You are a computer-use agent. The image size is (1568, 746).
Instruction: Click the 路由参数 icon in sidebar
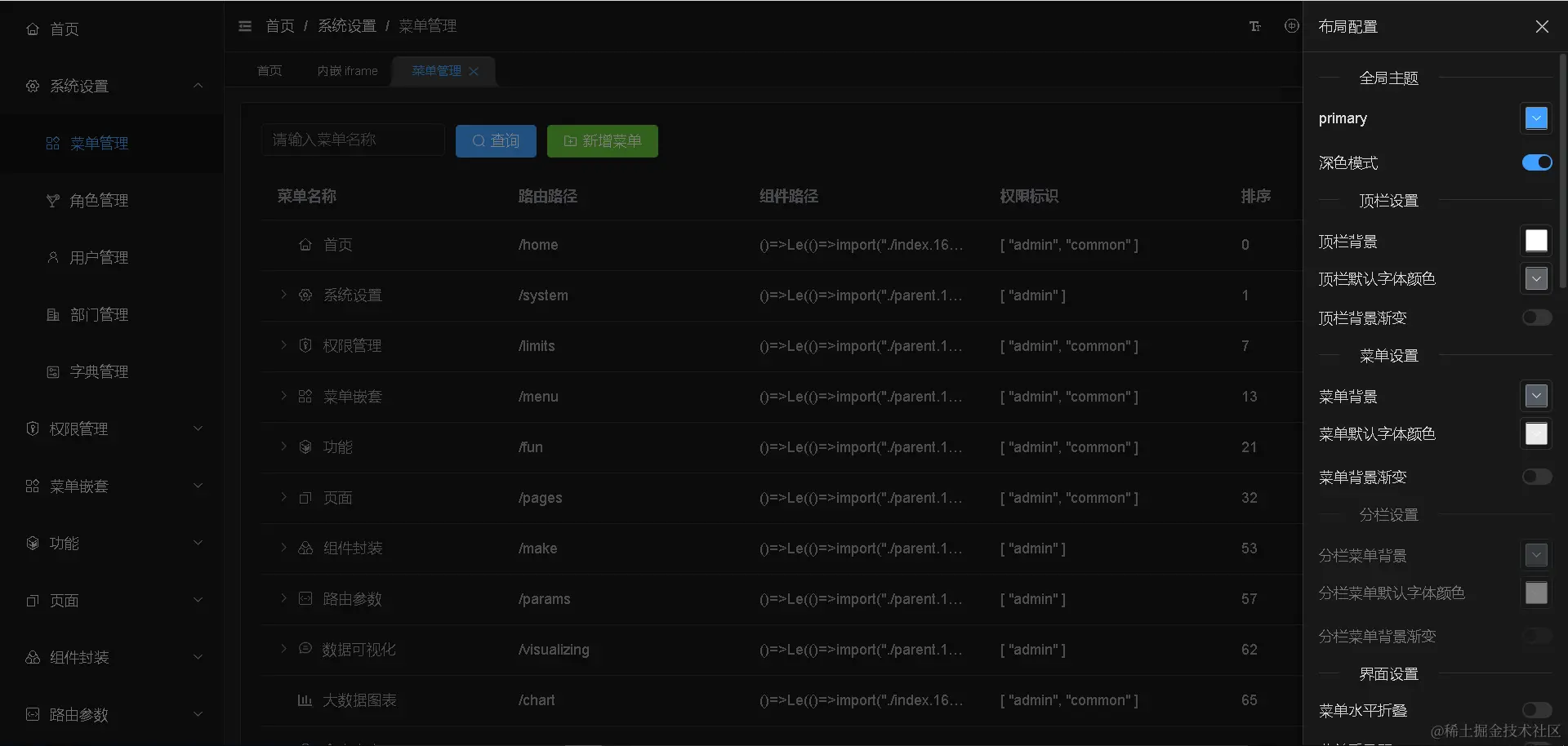[x=33, y=715]
